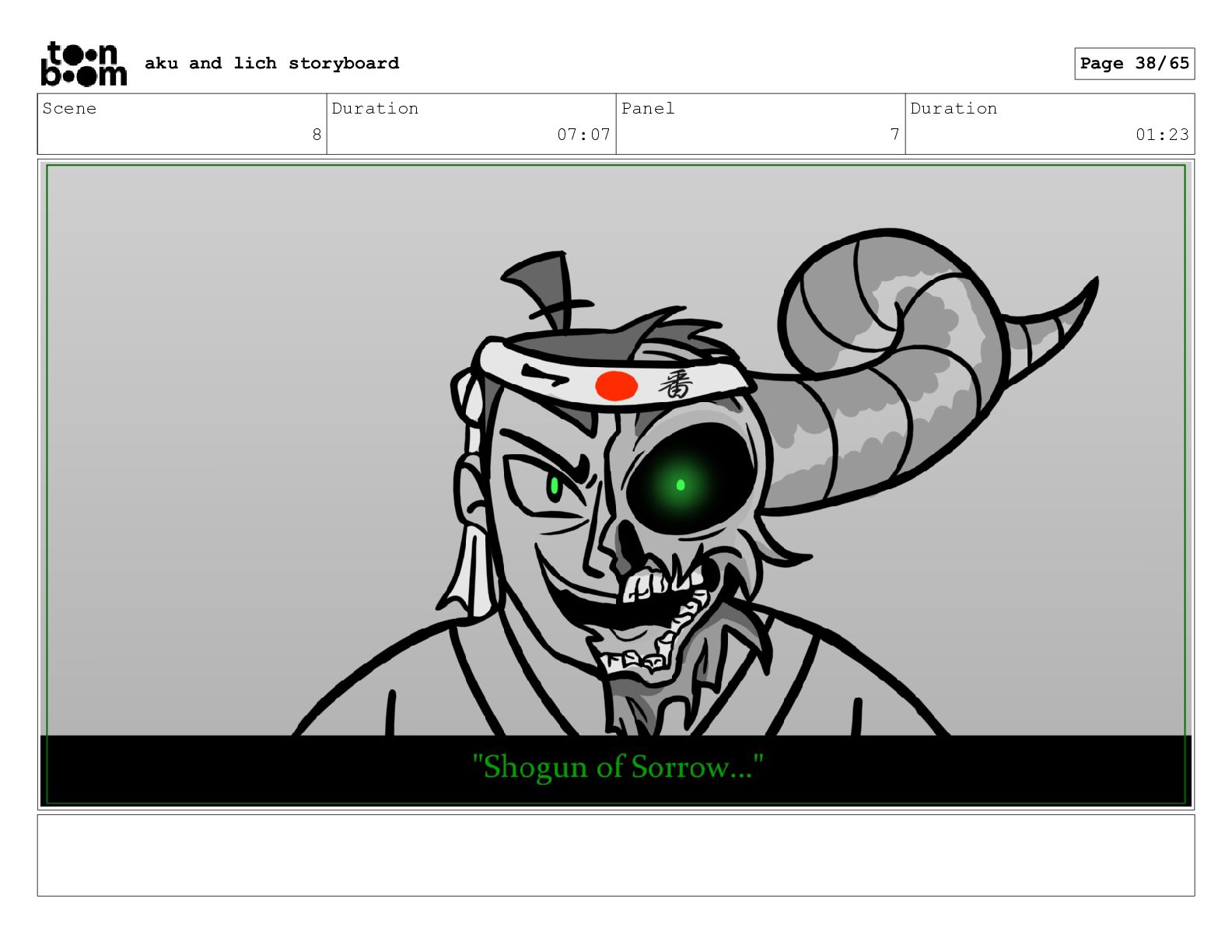Click the Duration label in the 07:07 cell
Image resolution: width=1232 pixels, height=952 pixels.
point(375,108)
